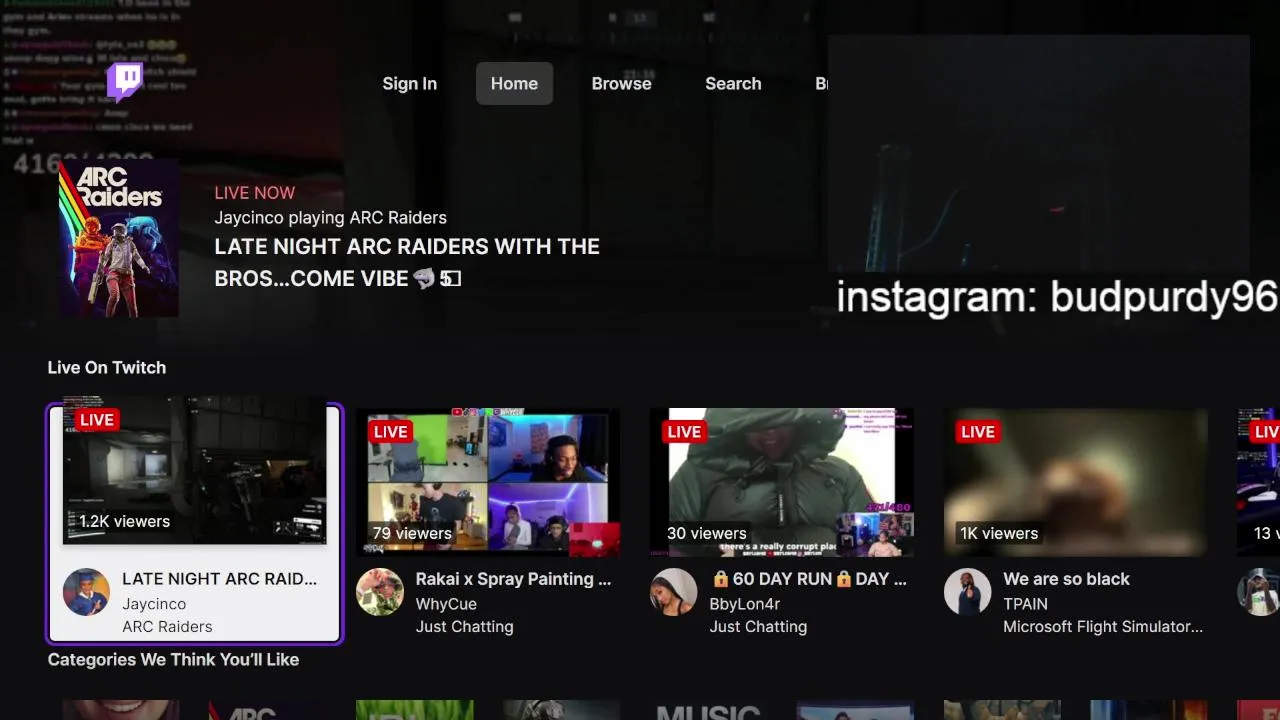Go to the Browse tab
The width and height of the screenshot is (1280, 720).
point(621,84)
